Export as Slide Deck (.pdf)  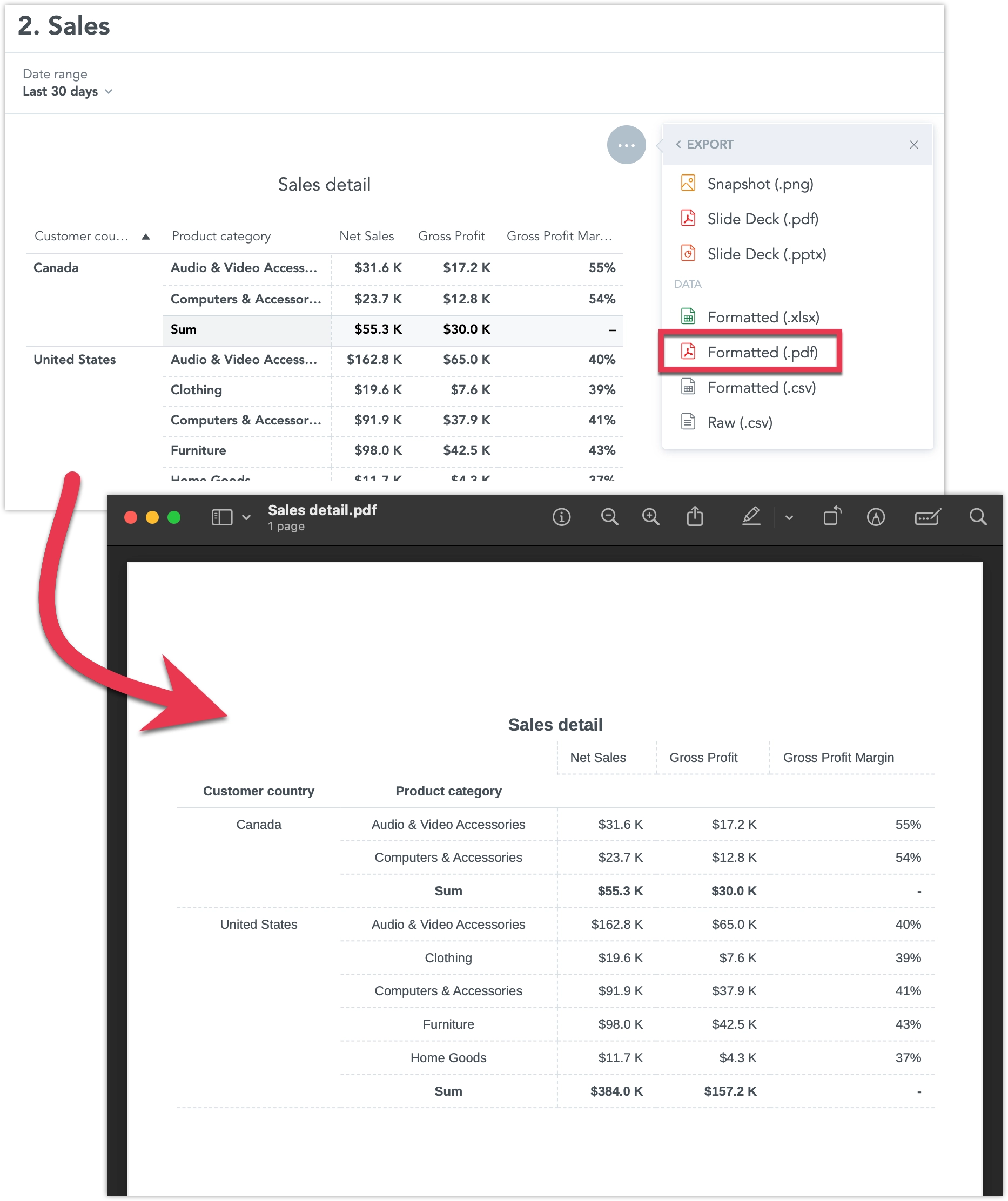(763, 219)
